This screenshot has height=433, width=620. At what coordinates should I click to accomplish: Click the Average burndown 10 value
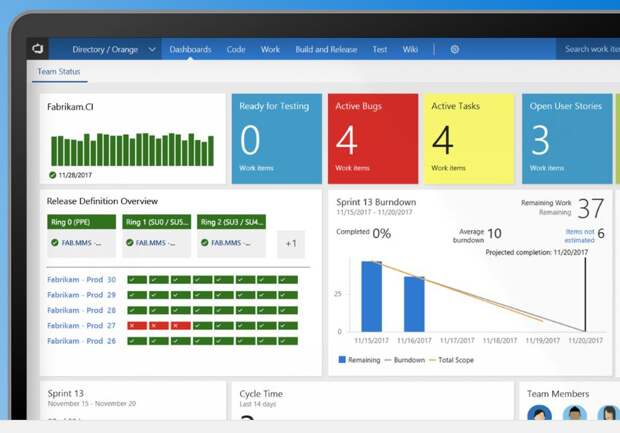(494, 233)
